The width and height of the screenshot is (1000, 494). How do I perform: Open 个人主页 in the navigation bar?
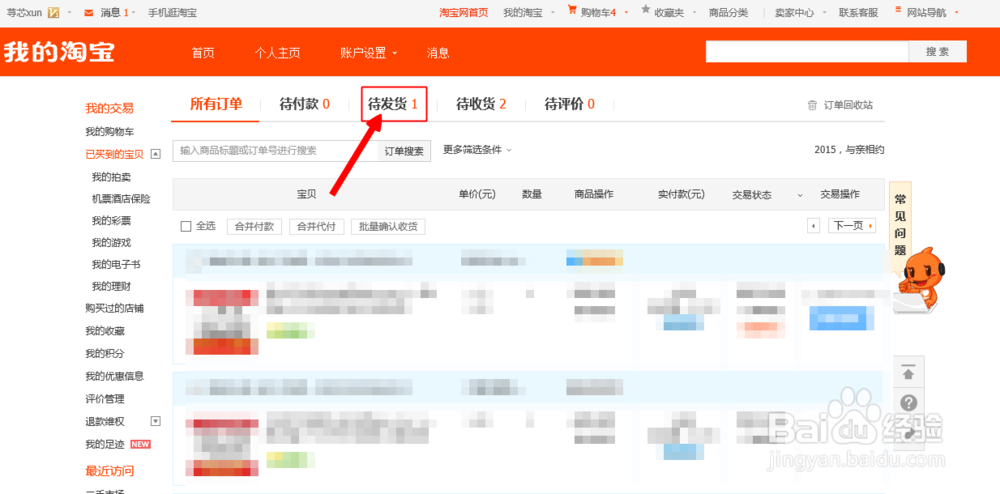point(277,54)
